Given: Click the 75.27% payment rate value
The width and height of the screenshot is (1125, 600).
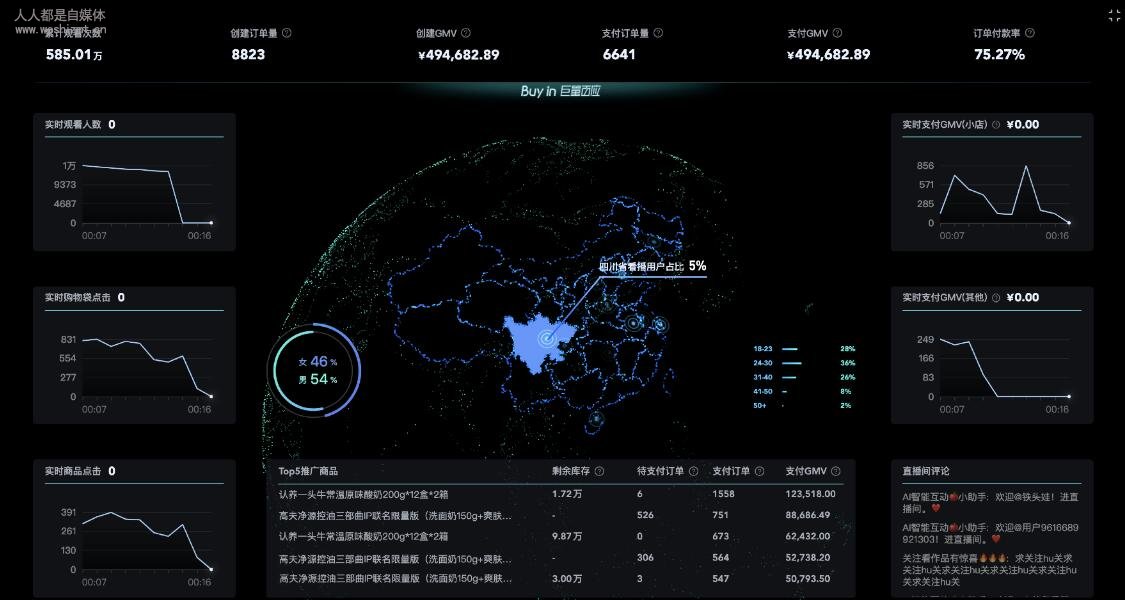Looking at the screenshot, I should click(x=999, y=55).
